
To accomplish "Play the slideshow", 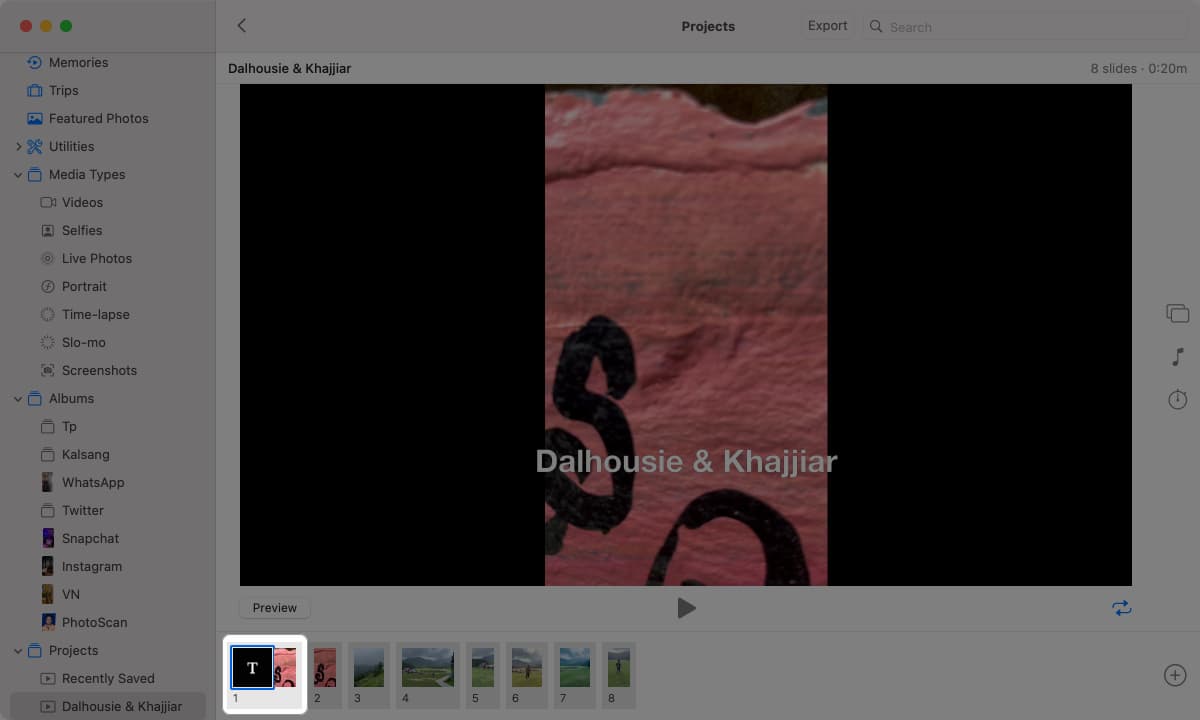I will point(686,608).
